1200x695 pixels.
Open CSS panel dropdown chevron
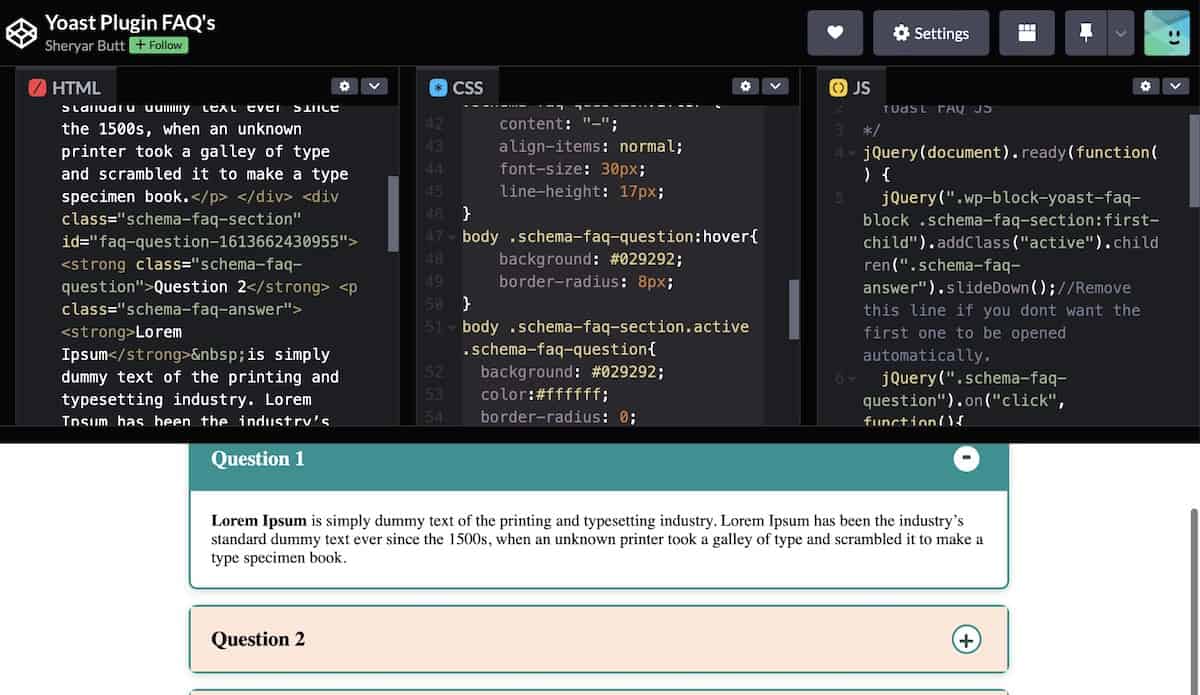click(775, 87)
